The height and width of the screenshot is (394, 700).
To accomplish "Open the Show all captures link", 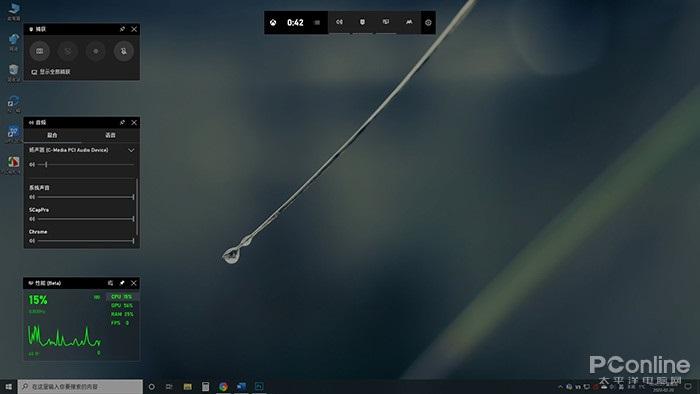I will (x=51, y=72).
